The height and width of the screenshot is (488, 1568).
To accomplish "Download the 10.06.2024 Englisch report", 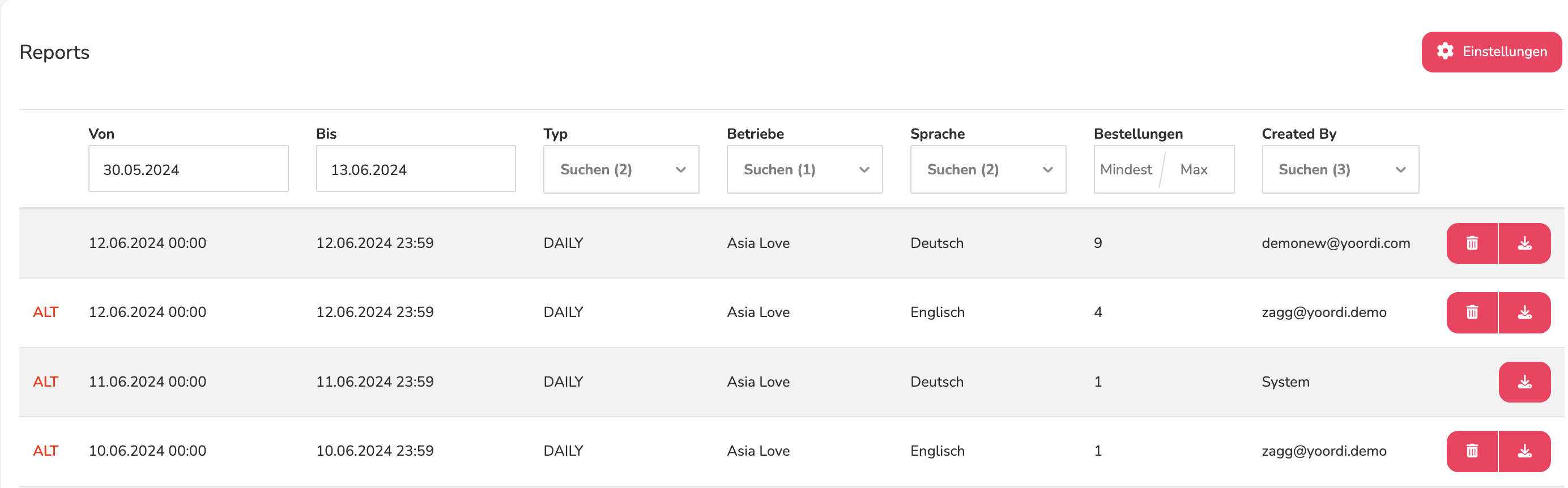I will pyautogui.click(x=1524, y=452).
